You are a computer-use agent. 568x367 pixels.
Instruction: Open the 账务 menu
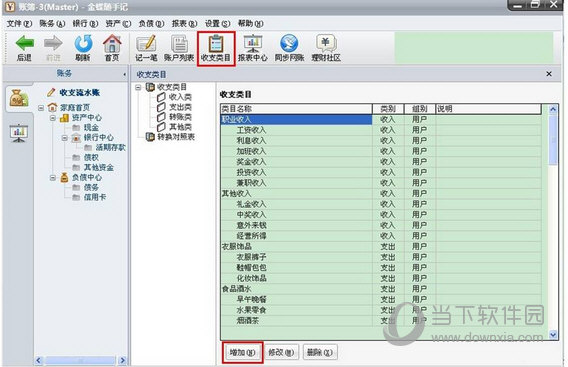point(52,24)
